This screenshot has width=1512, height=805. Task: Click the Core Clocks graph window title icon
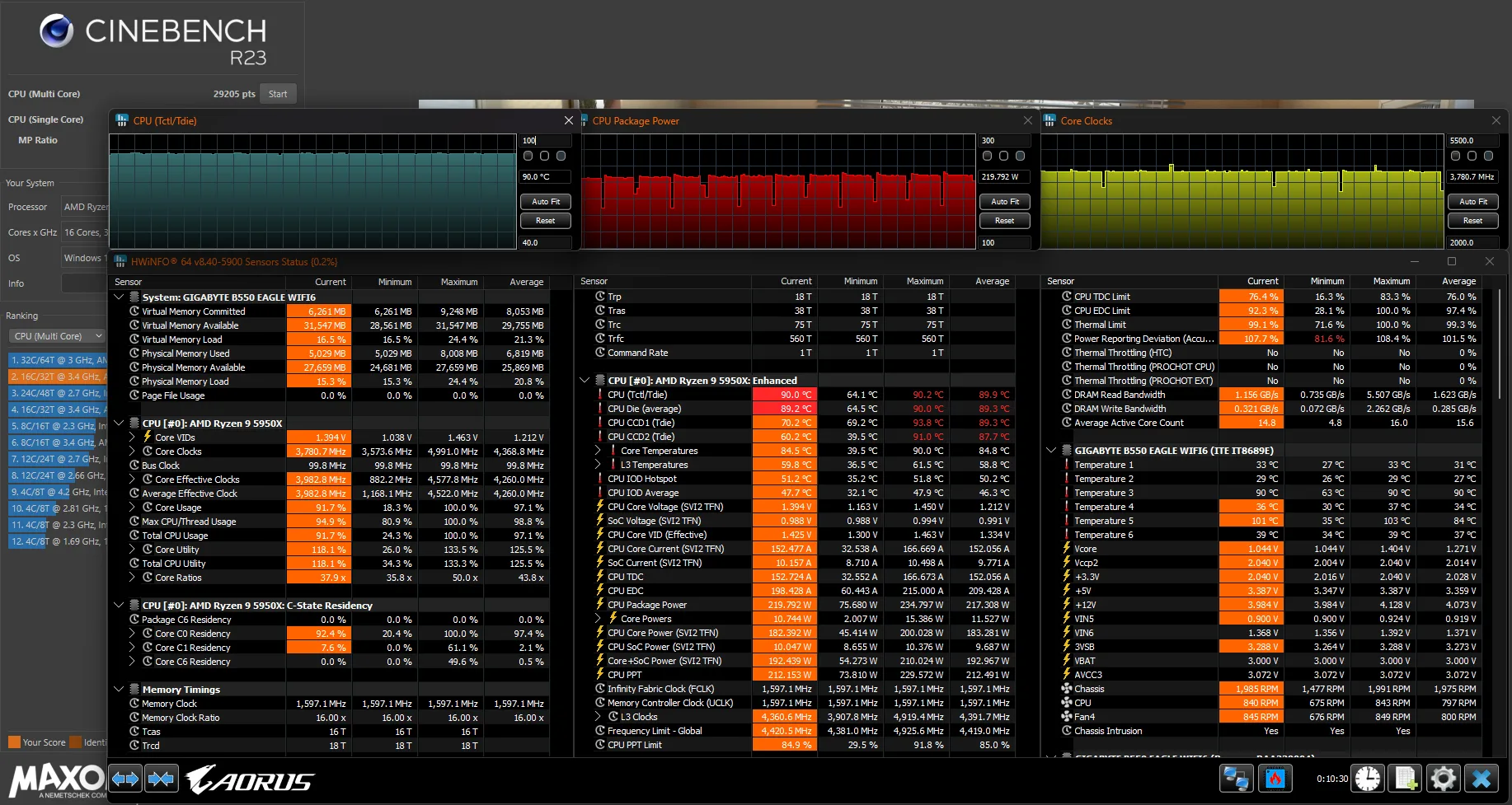click(1049, 120)
